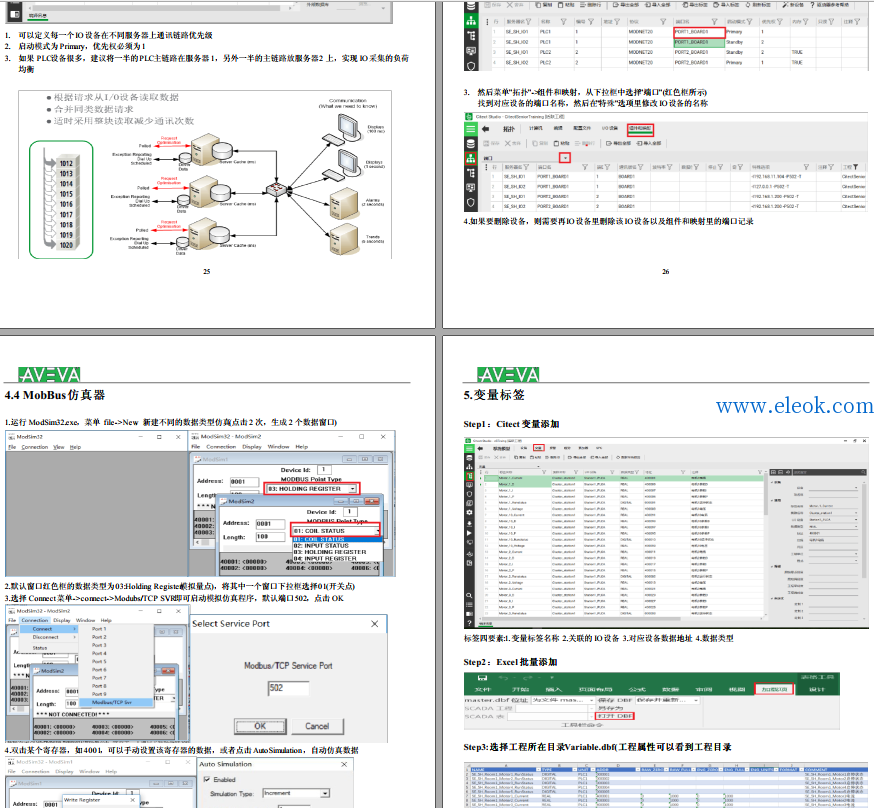Image resolution: width=874 pixels, height=808 pixels.
Task: Open the red-boxed port dropdown arrow
Action: click(565, 158)
